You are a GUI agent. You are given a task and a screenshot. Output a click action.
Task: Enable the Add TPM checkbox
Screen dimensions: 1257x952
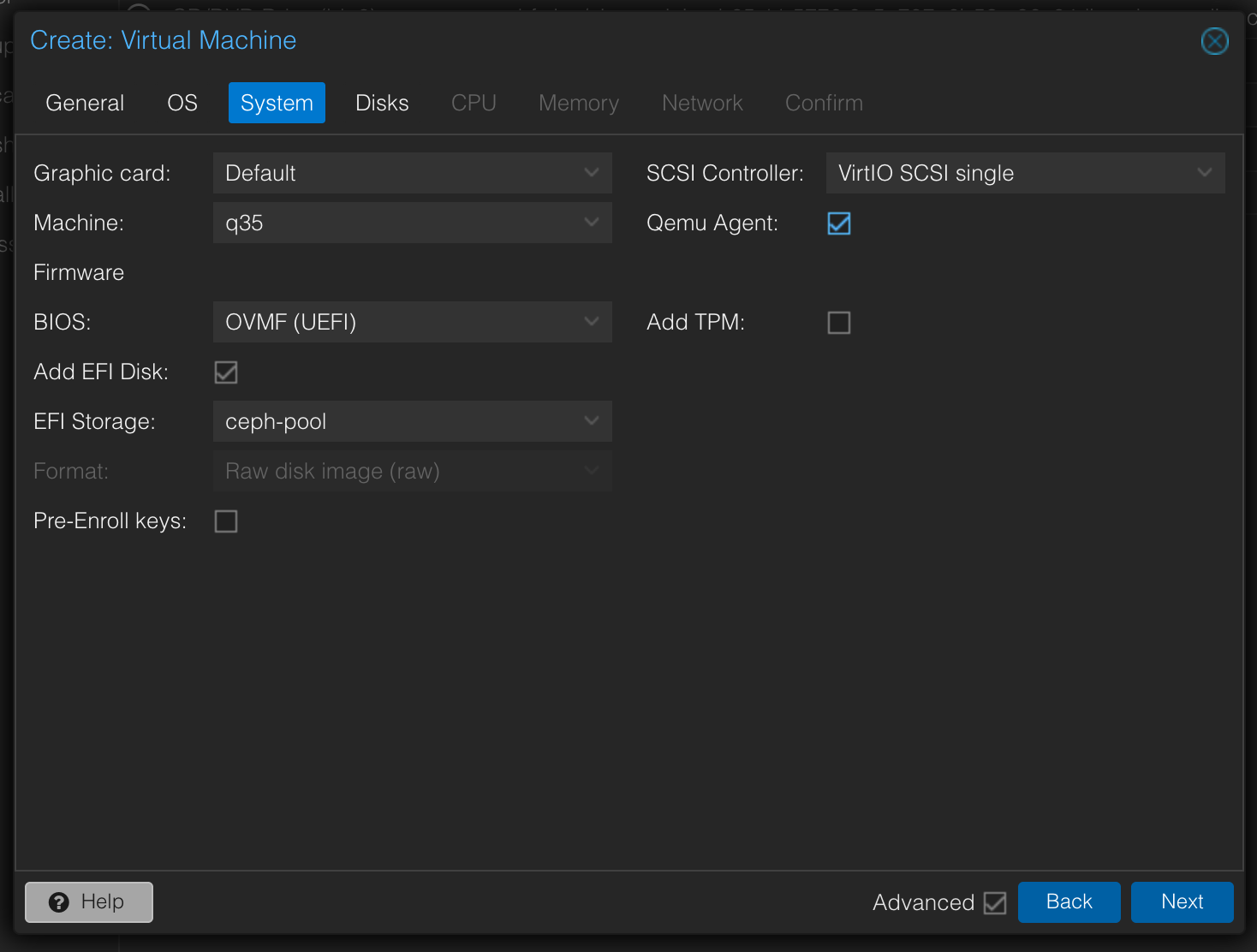point(838,323)
